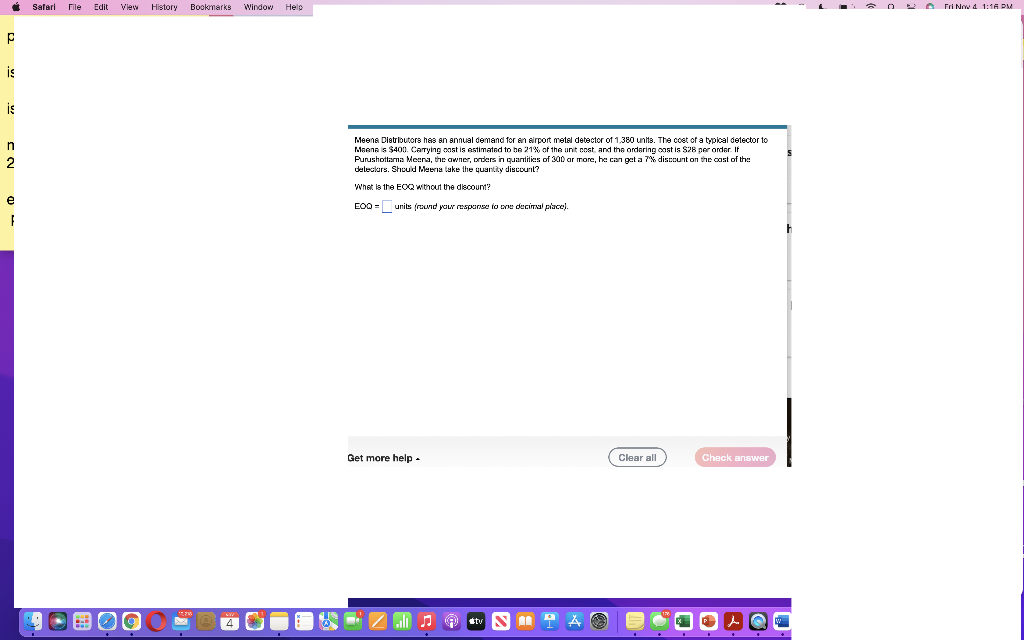Open Keynote from the dock
1024x640 pixels.
coord(550,621)
